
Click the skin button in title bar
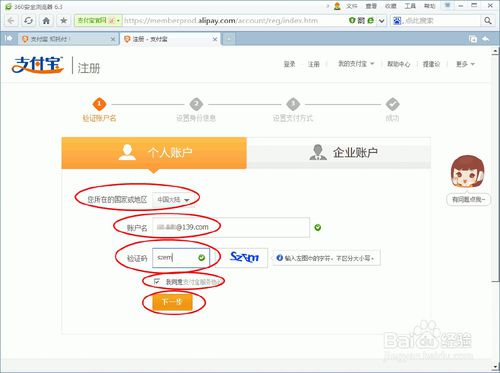[x=447, y=5]
